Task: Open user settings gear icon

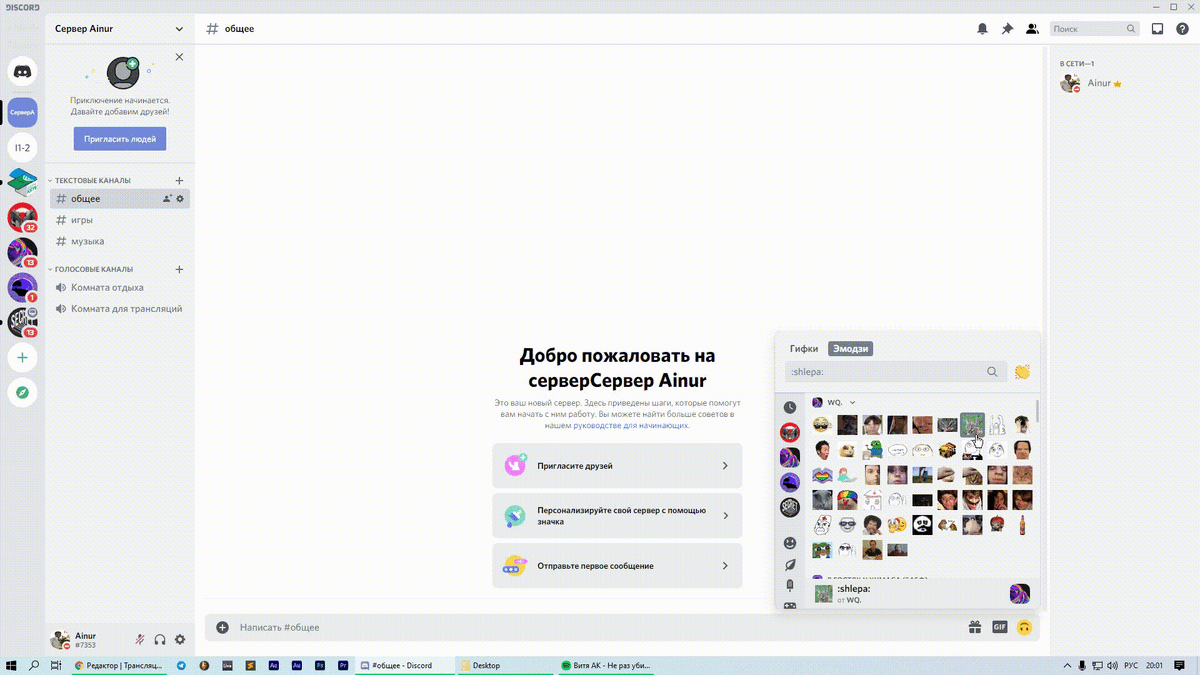Action: 180,640
